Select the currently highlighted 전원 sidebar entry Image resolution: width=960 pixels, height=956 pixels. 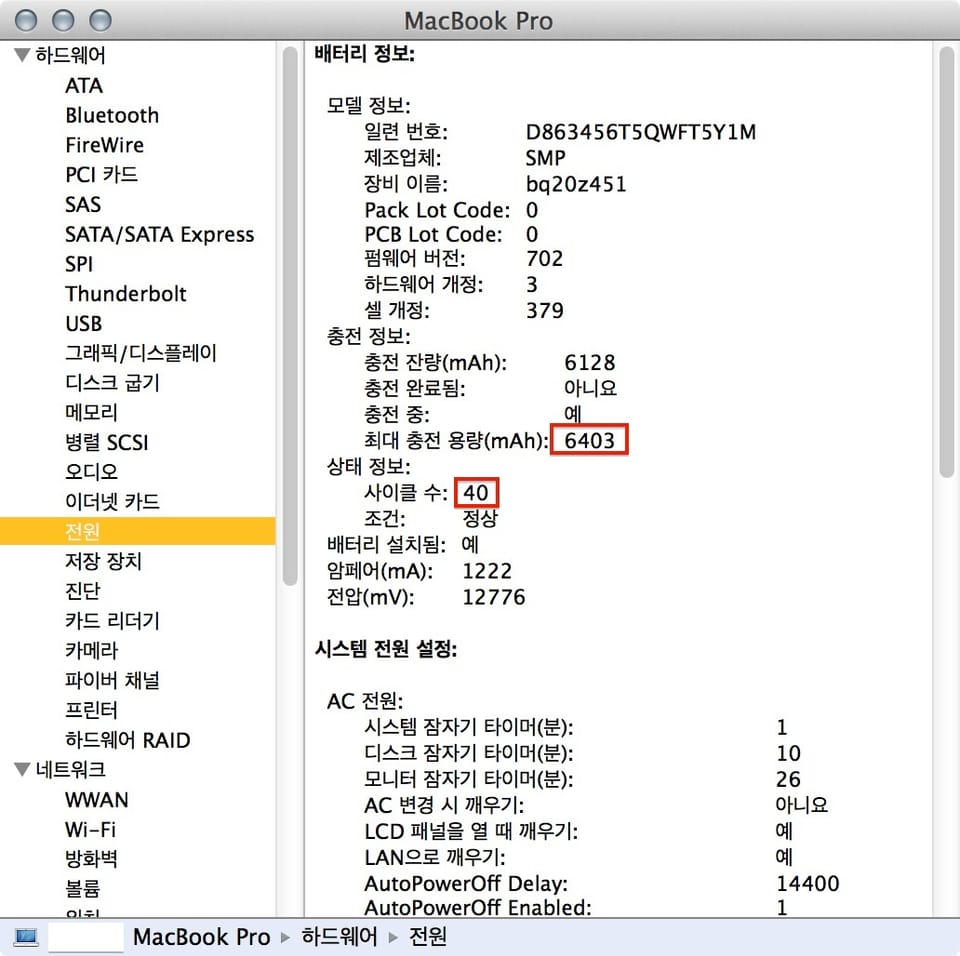tap(82, 531)
